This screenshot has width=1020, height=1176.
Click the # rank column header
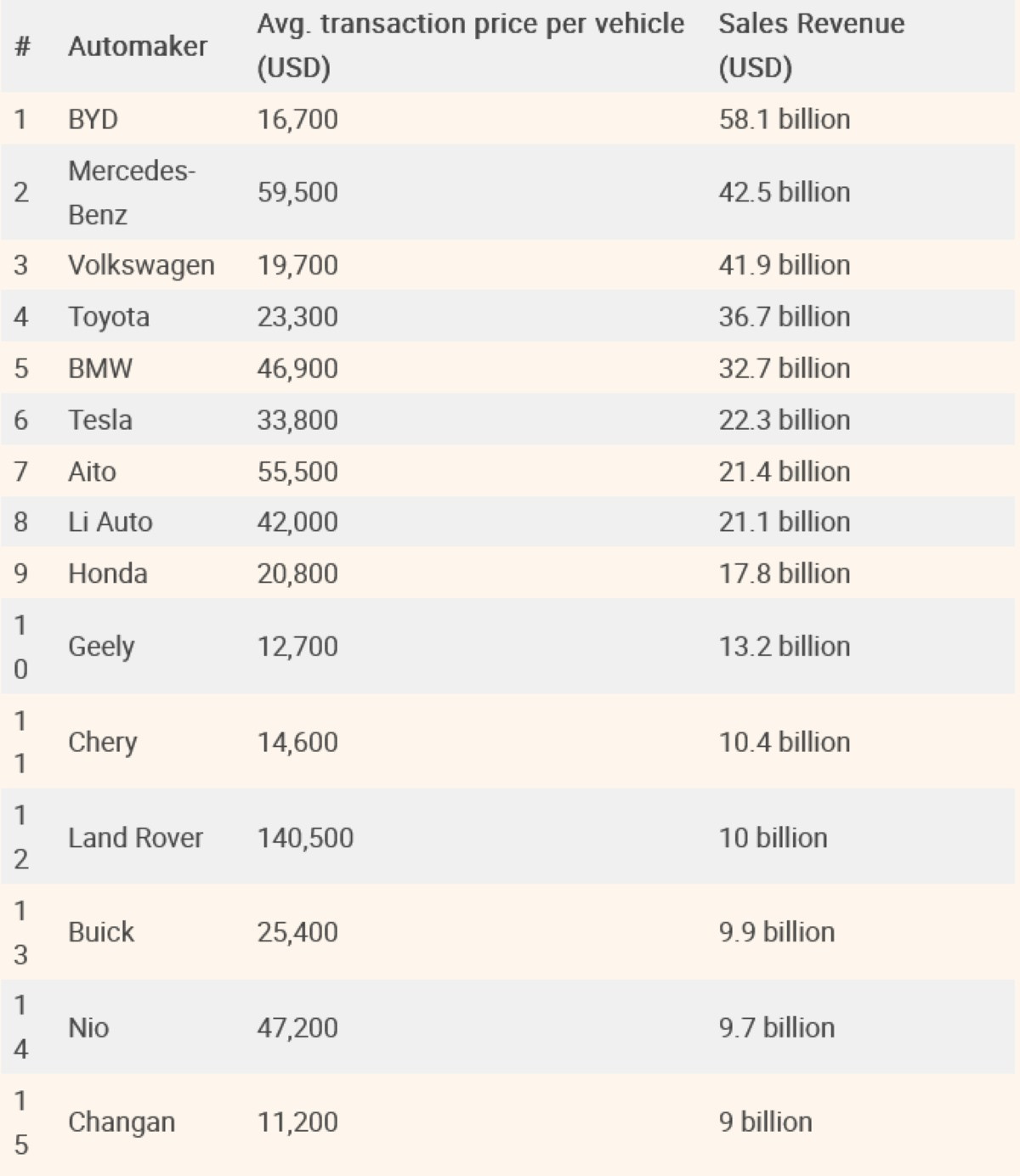22,46
